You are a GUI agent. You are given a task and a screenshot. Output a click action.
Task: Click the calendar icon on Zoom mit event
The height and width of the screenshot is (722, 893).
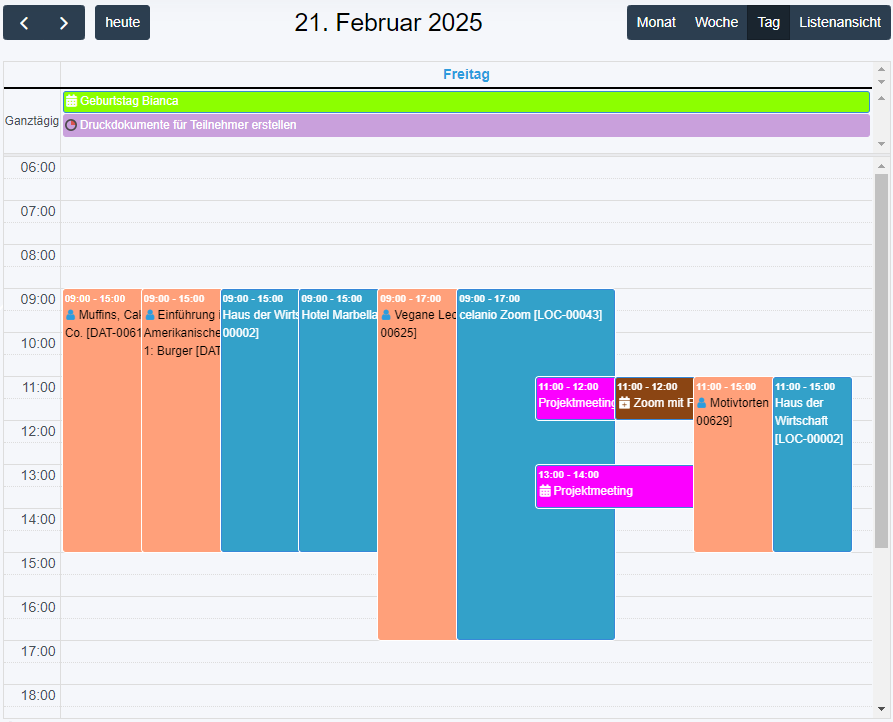[624, 403]
